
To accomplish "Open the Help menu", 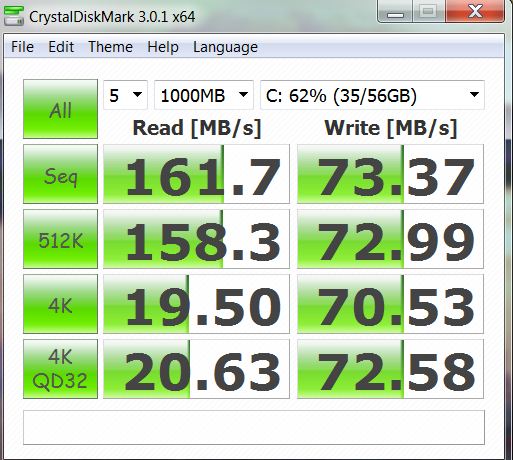I will coord(163,47).
